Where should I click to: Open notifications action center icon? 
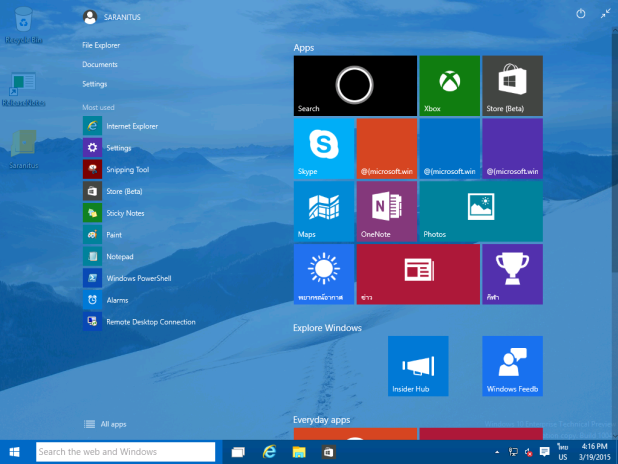[545, 452]
